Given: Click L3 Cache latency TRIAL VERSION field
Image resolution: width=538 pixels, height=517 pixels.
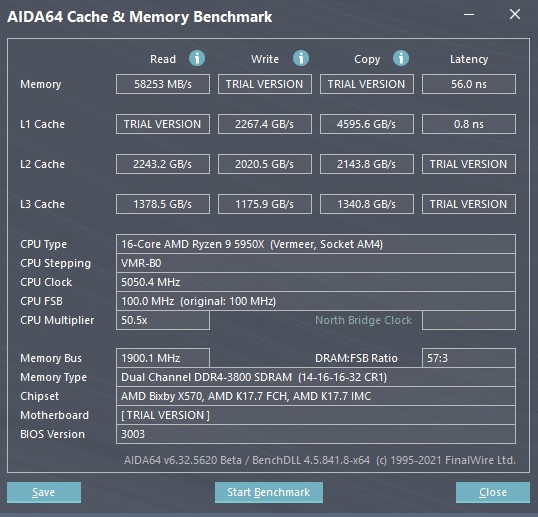Looking at the screenshot, I should pyautogui.click(x=469, y=204).
